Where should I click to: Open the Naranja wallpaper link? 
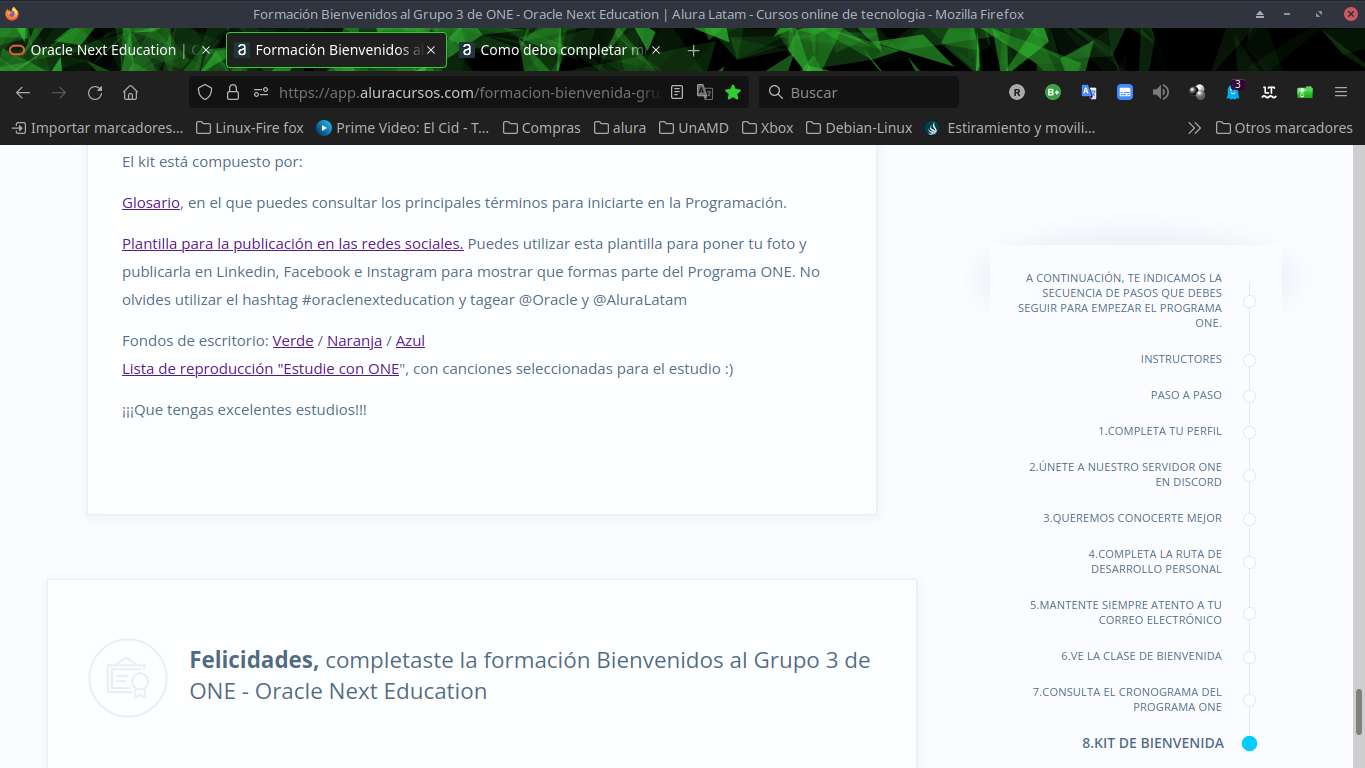[x=355, y=341]
